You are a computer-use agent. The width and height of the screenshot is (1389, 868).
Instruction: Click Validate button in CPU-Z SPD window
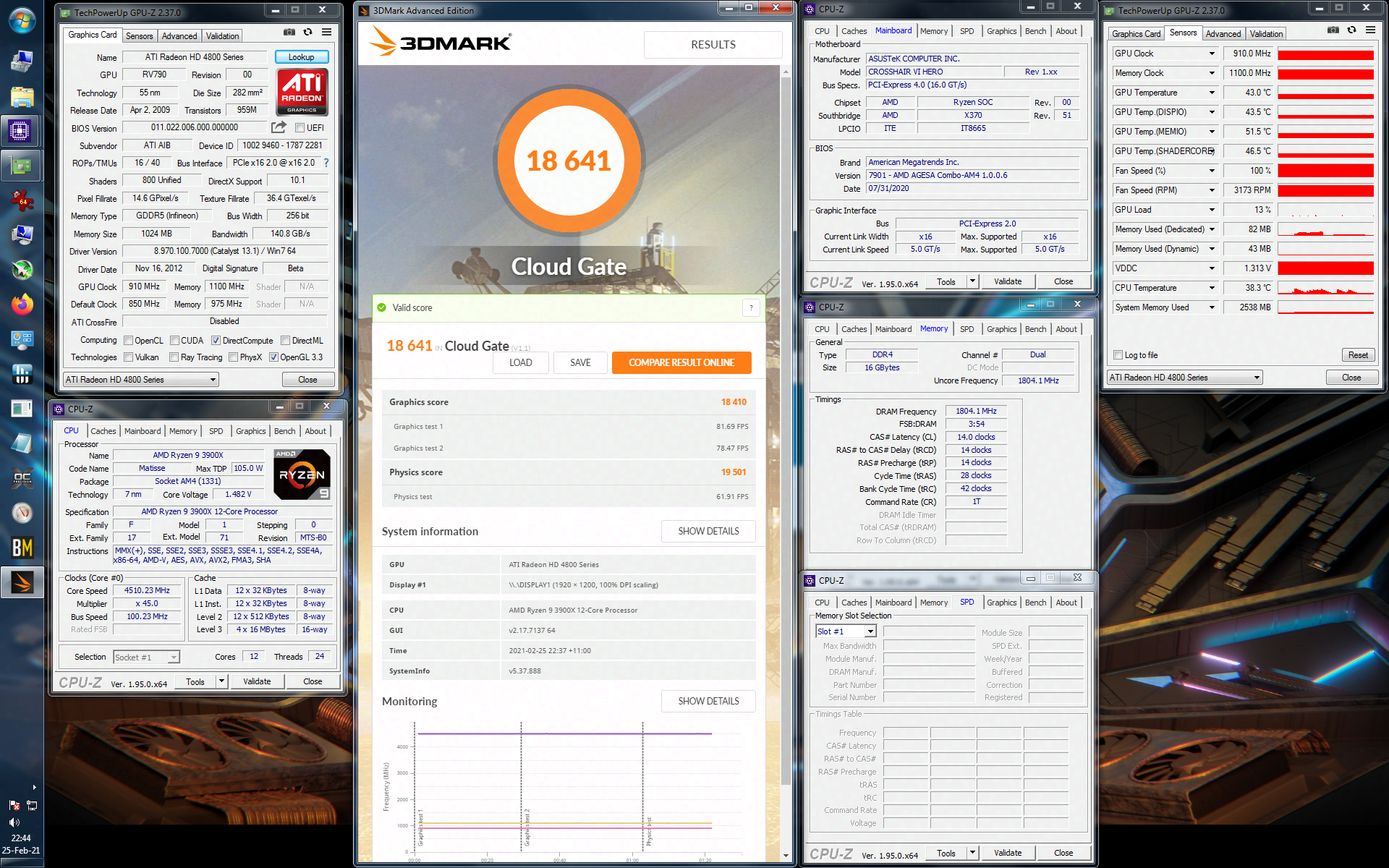1007,853
